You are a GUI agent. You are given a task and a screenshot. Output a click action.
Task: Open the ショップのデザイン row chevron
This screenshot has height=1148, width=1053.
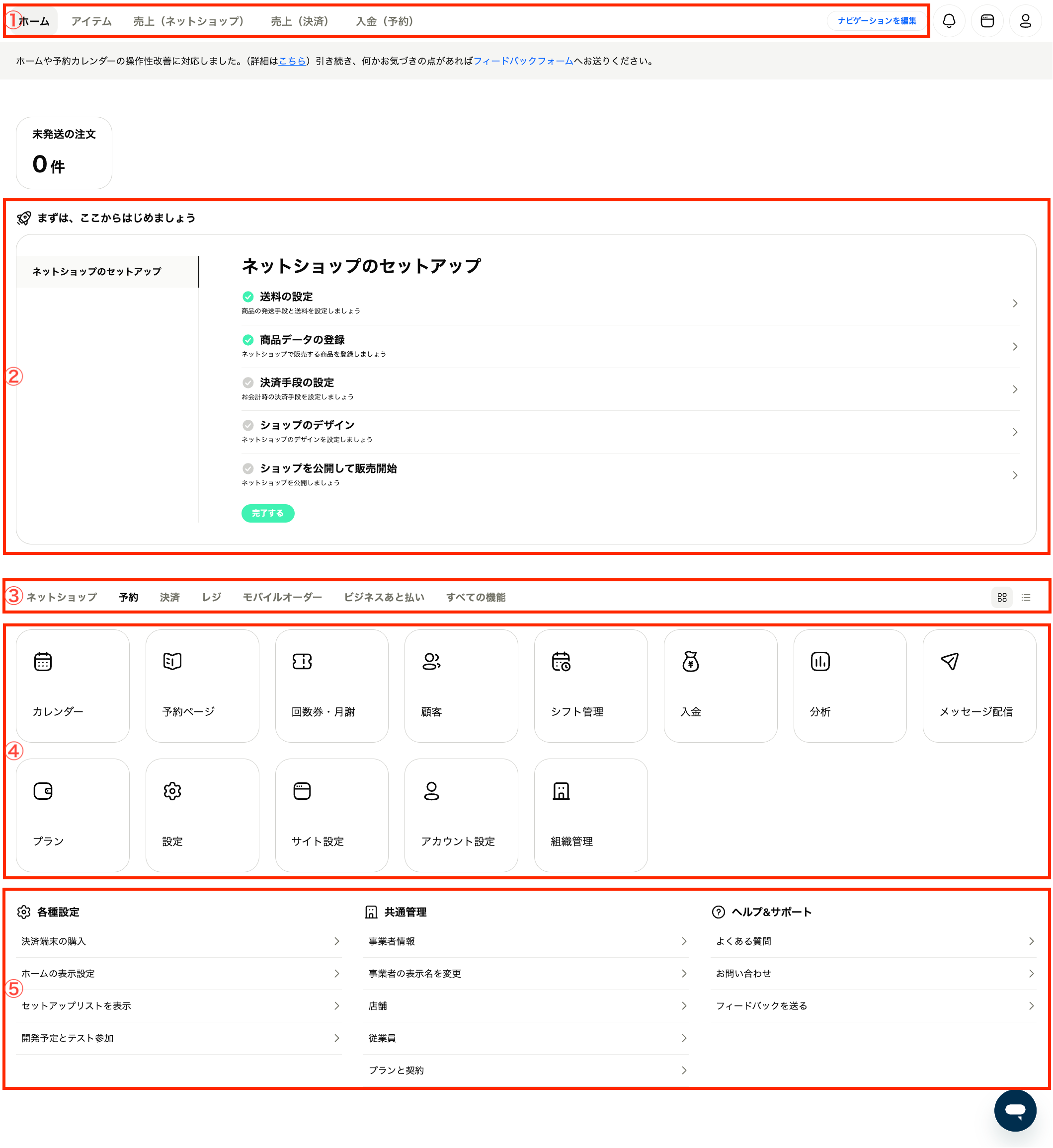point(1014,432)
